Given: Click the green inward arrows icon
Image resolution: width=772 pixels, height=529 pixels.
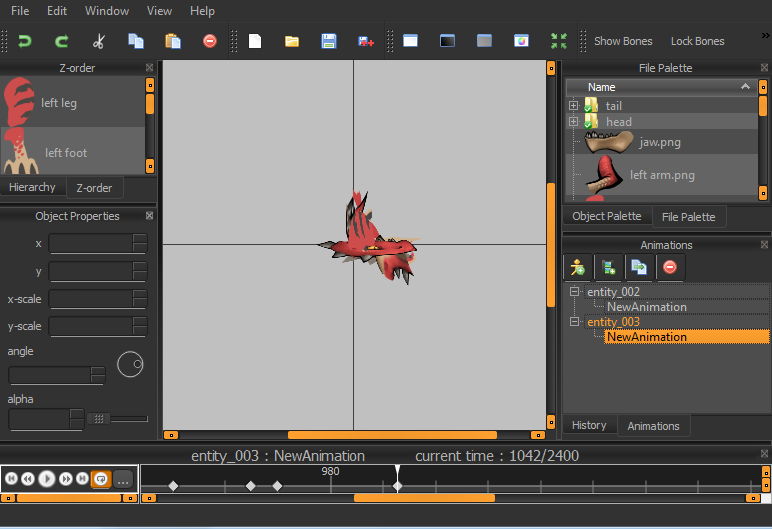Looking at the screenshot, I should (x=559, y=41).
